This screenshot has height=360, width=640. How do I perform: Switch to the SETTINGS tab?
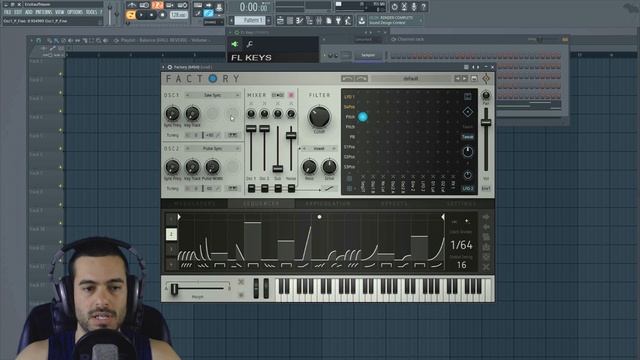(x=461, y=203)
